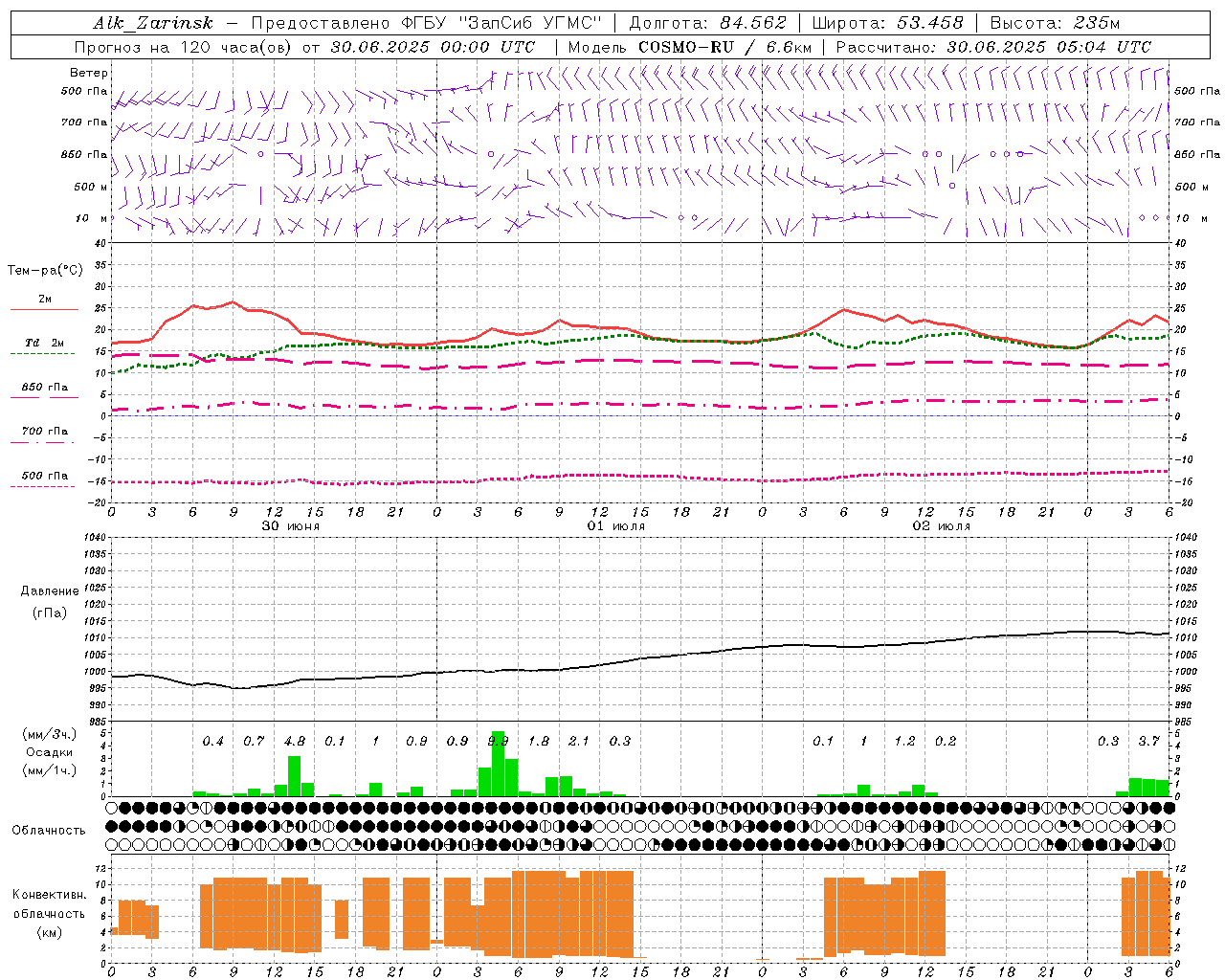Click the forecast start time 30.06.2025 00:00 UTC
The image size is (1225, 980).
[x=433, y=47]
